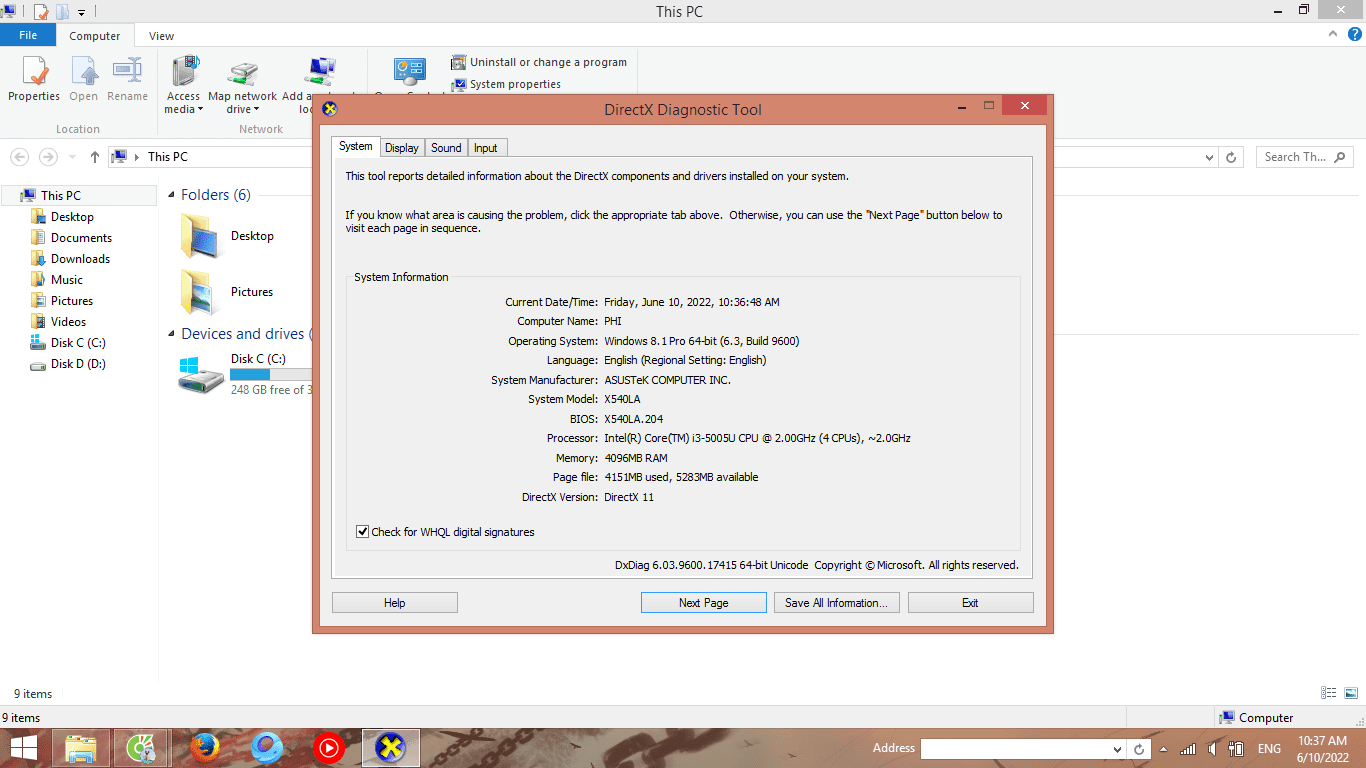Select Music in the navigation pane
Viewport: 1366px width, 768px height.
click(x=66, y=280)
